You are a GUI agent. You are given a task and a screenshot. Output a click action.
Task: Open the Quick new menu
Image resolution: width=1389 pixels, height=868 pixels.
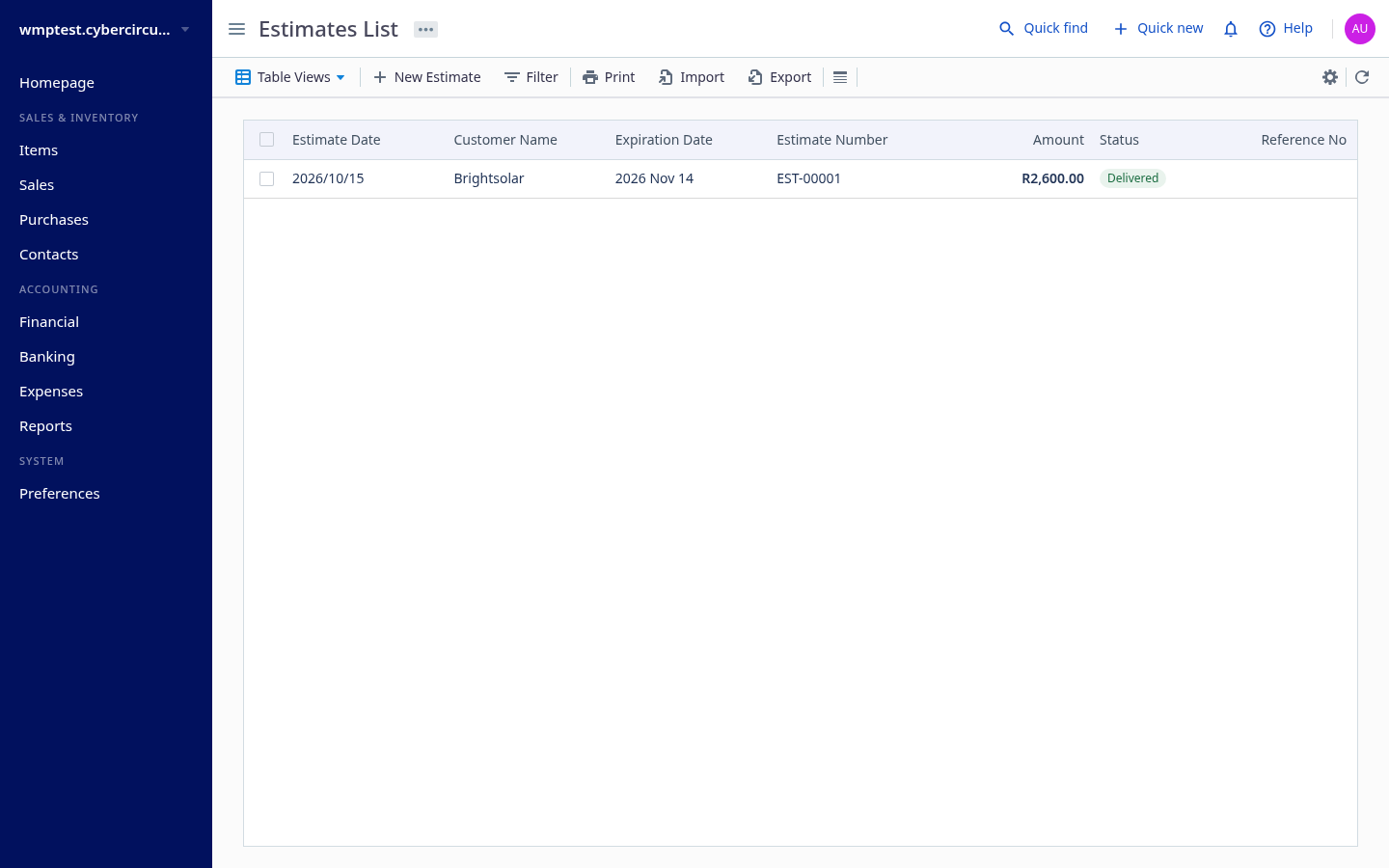[x=1158, y=29]
